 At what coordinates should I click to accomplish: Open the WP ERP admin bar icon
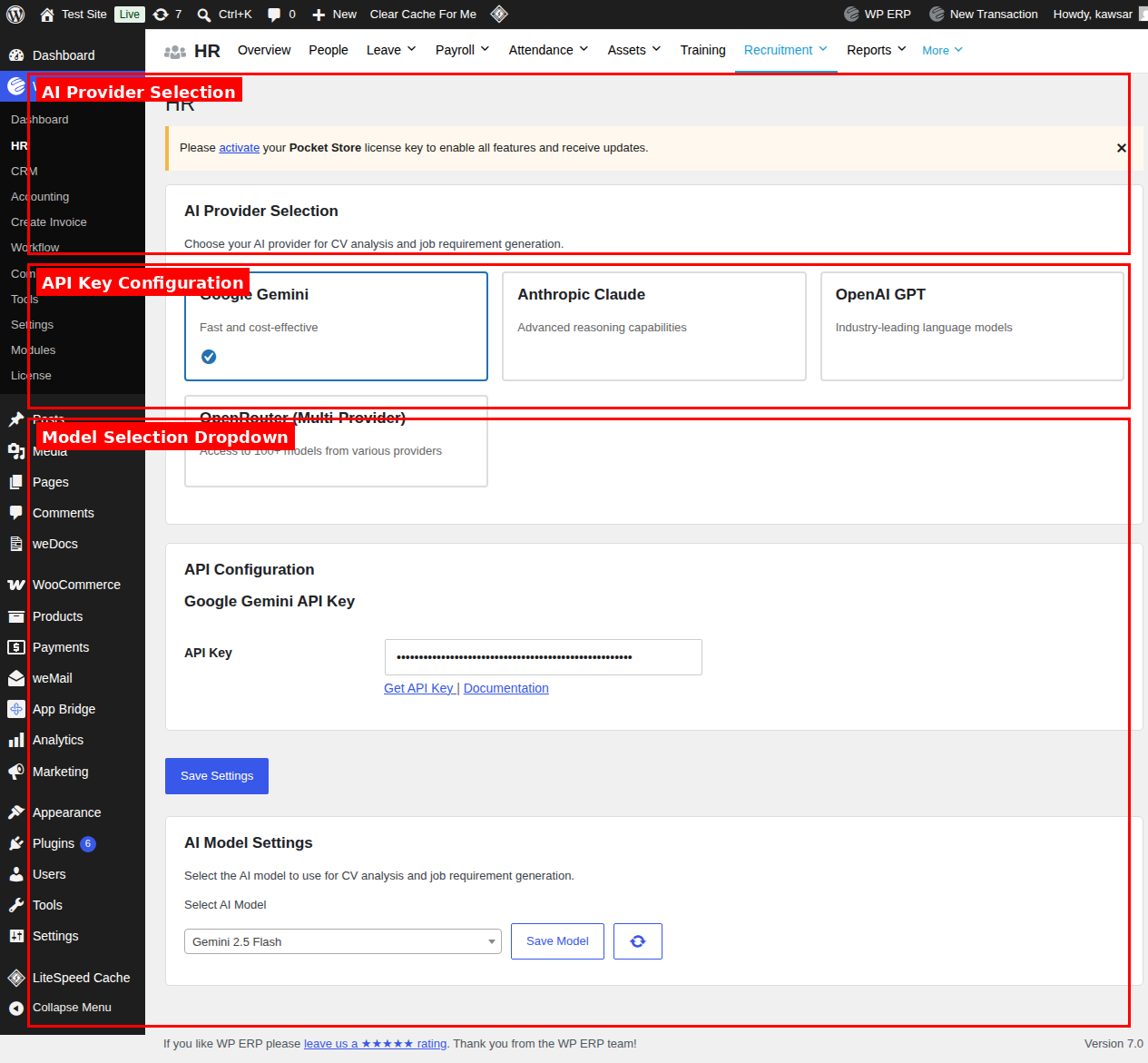[x=851, y=15]
